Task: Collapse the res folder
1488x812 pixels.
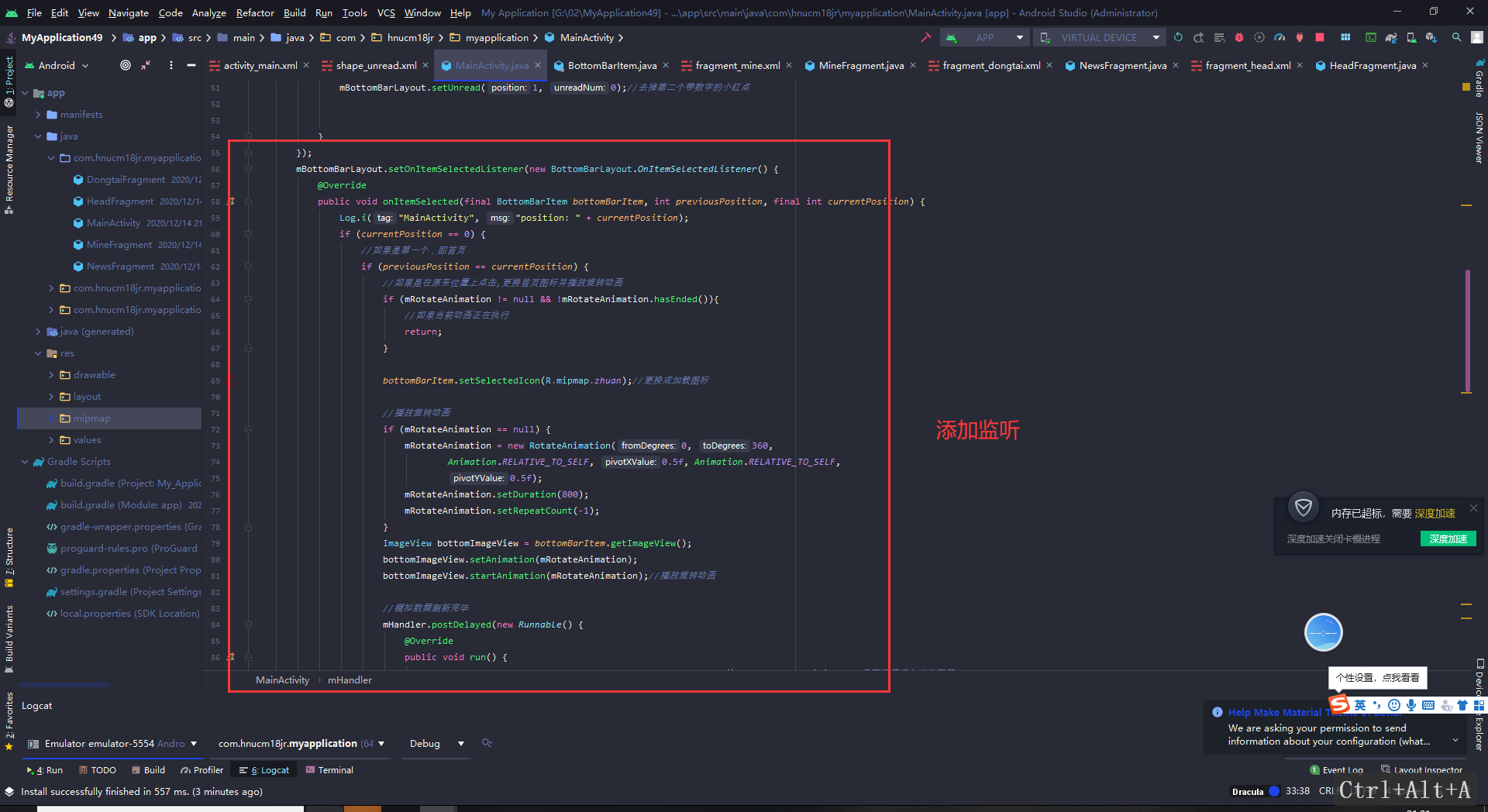Action: tap(38, 353)
